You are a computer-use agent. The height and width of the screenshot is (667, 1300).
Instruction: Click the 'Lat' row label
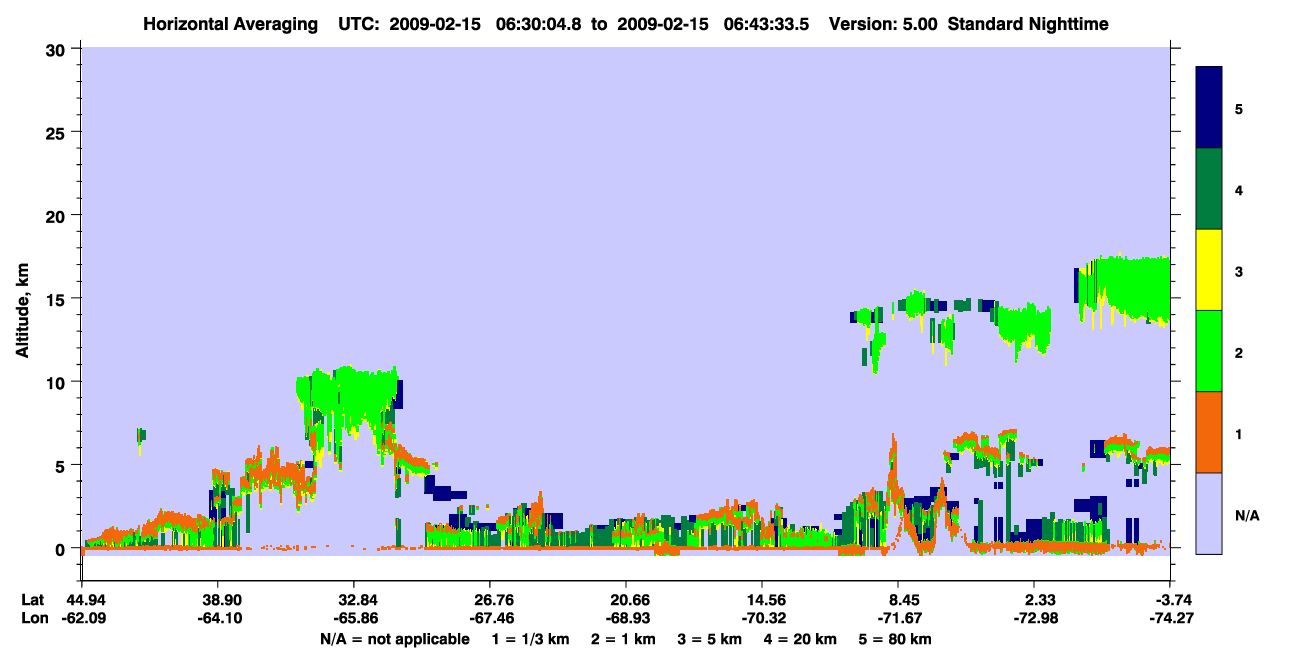tap(33, 600)
